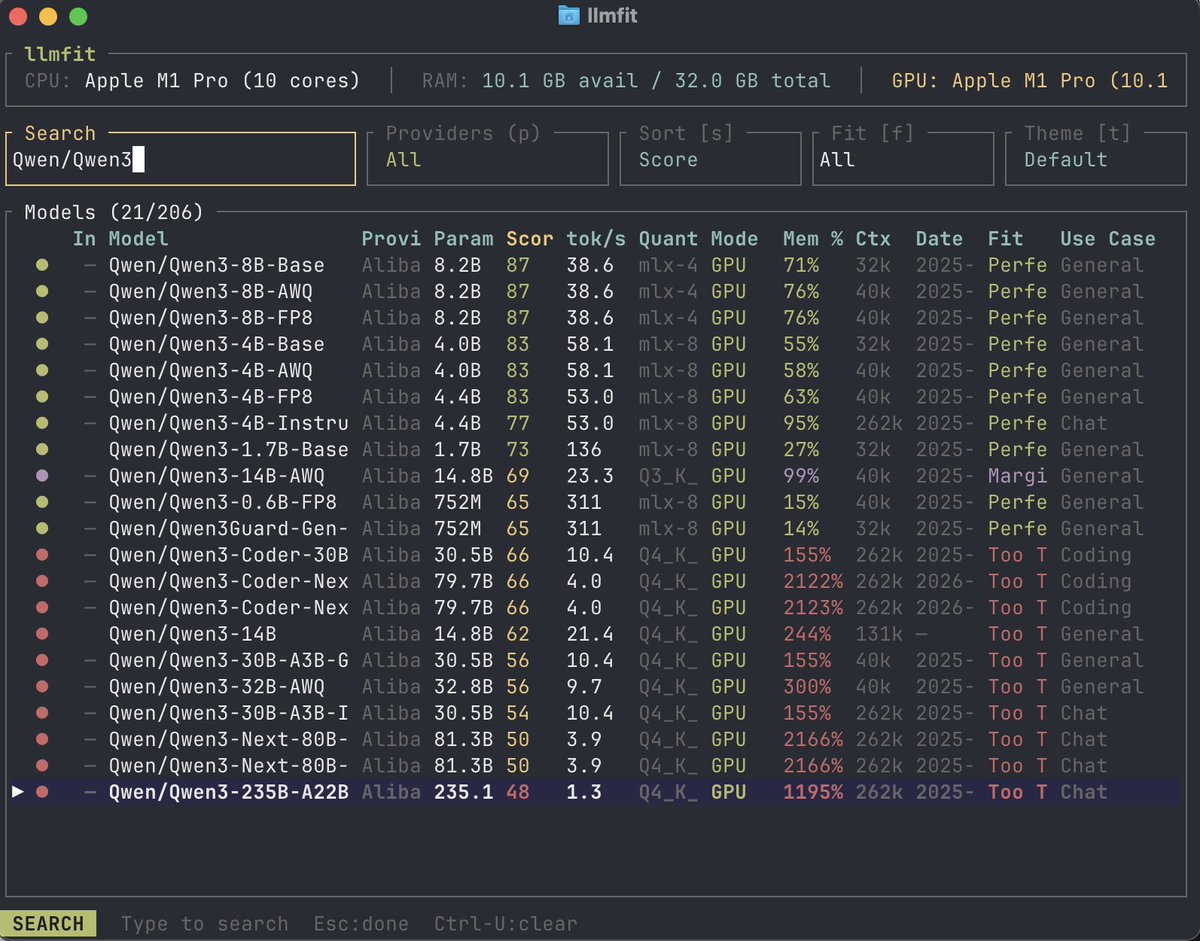Select the Qwen/Qwen3-4B-AWQ model row
This screenshot has height=941, width=1200.
coord(594,371)
